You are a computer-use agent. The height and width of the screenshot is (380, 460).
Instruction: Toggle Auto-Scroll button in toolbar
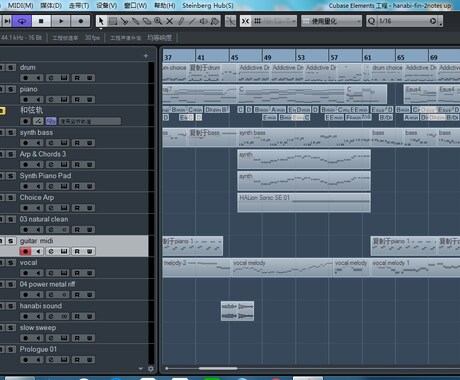(x=230, y=21)
